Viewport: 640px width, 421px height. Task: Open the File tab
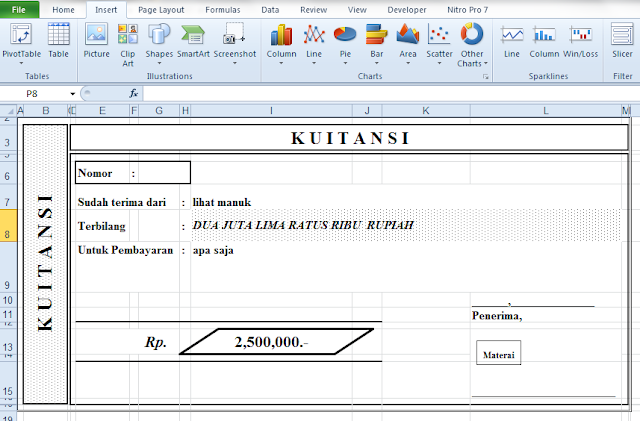[19, 10]
